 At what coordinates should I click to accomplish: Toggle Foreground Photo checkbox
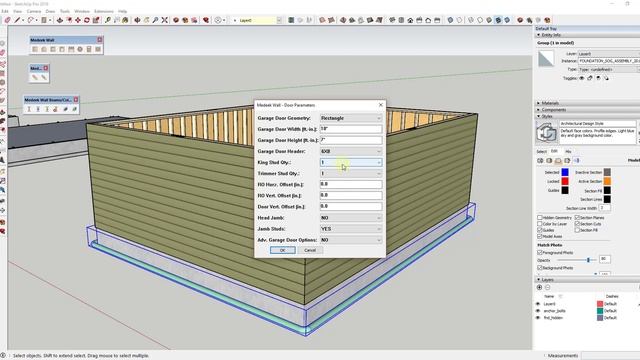[540, 253]
